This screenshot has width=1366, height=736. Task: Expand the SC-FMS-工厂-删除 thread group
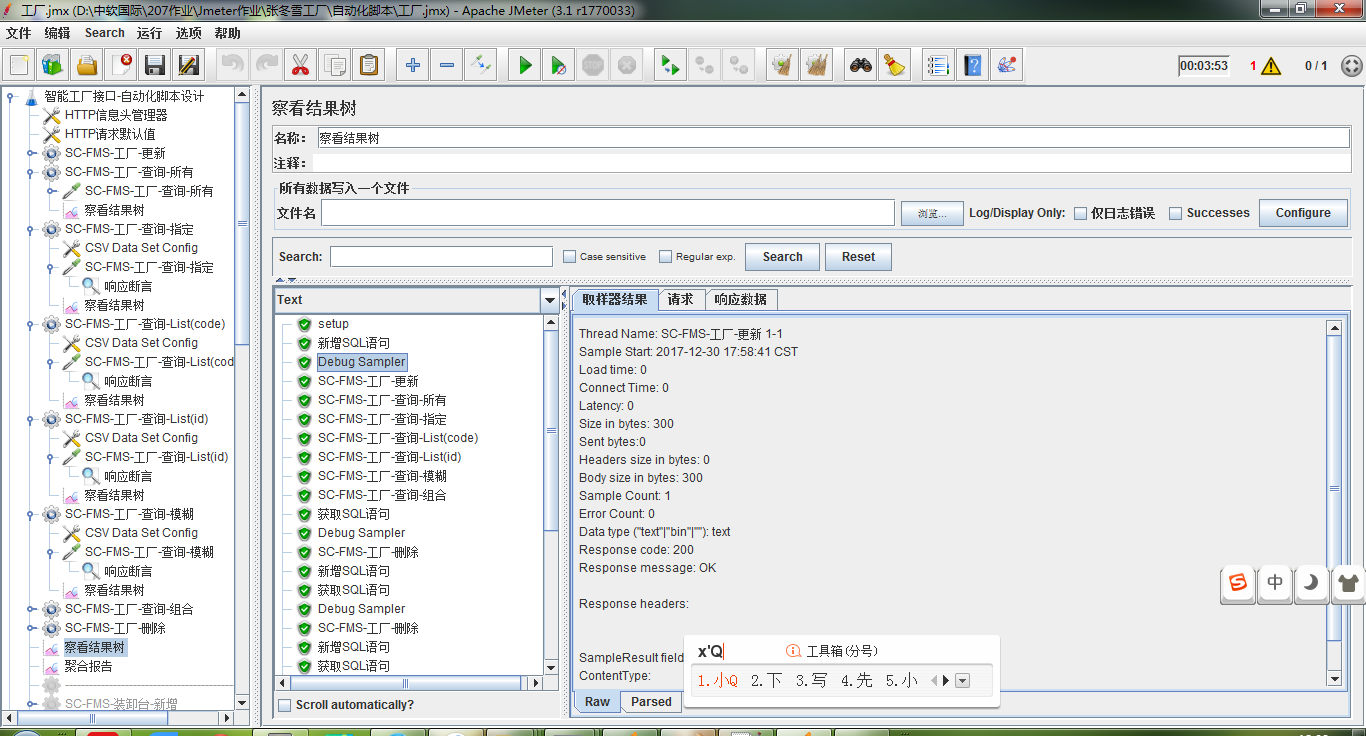pyautogui.click(x=31, y=629)
